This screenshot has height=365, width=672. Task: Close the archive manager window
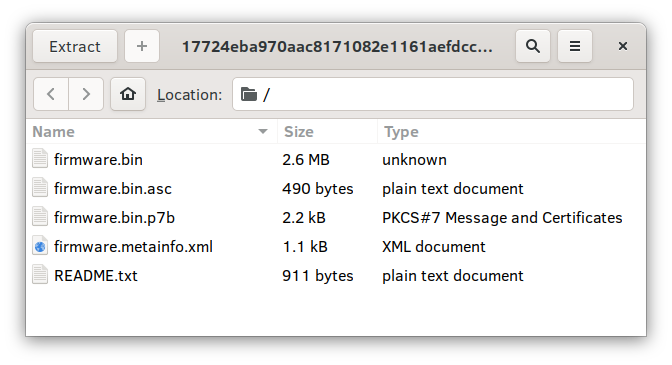pos(623,46)
